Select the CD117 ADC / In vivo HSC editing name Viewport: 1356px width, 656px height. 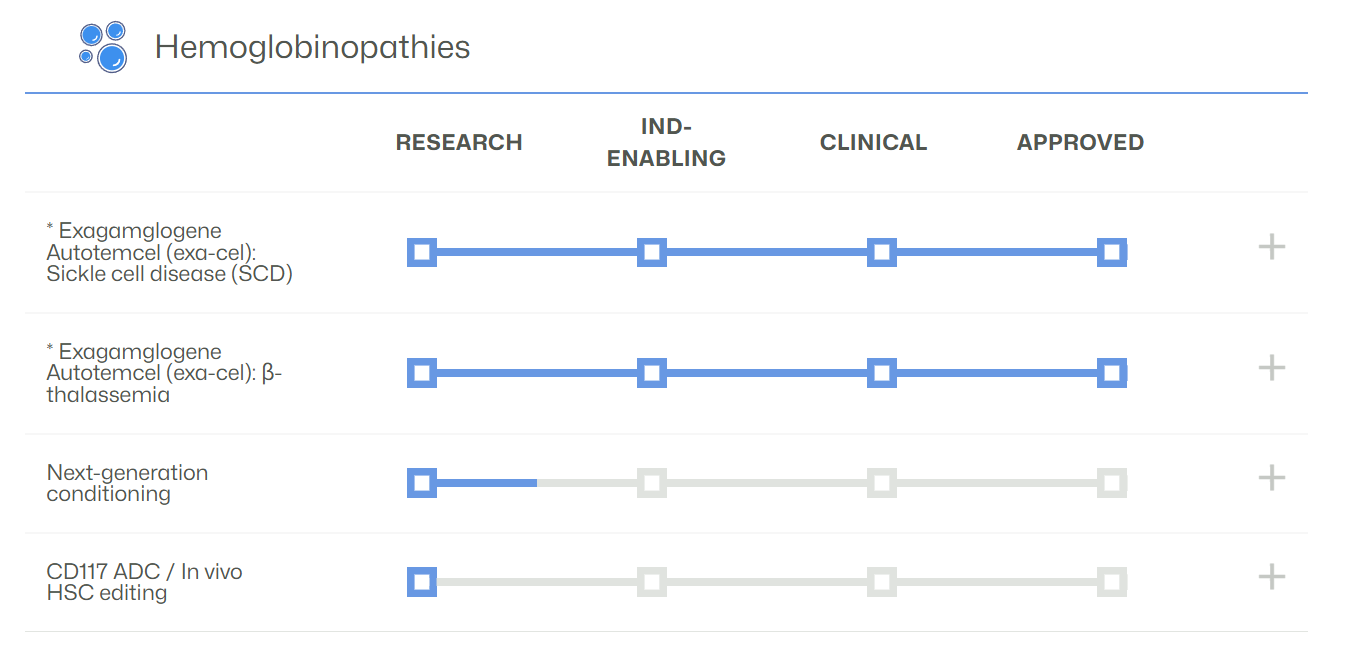[x=144, y=582]
